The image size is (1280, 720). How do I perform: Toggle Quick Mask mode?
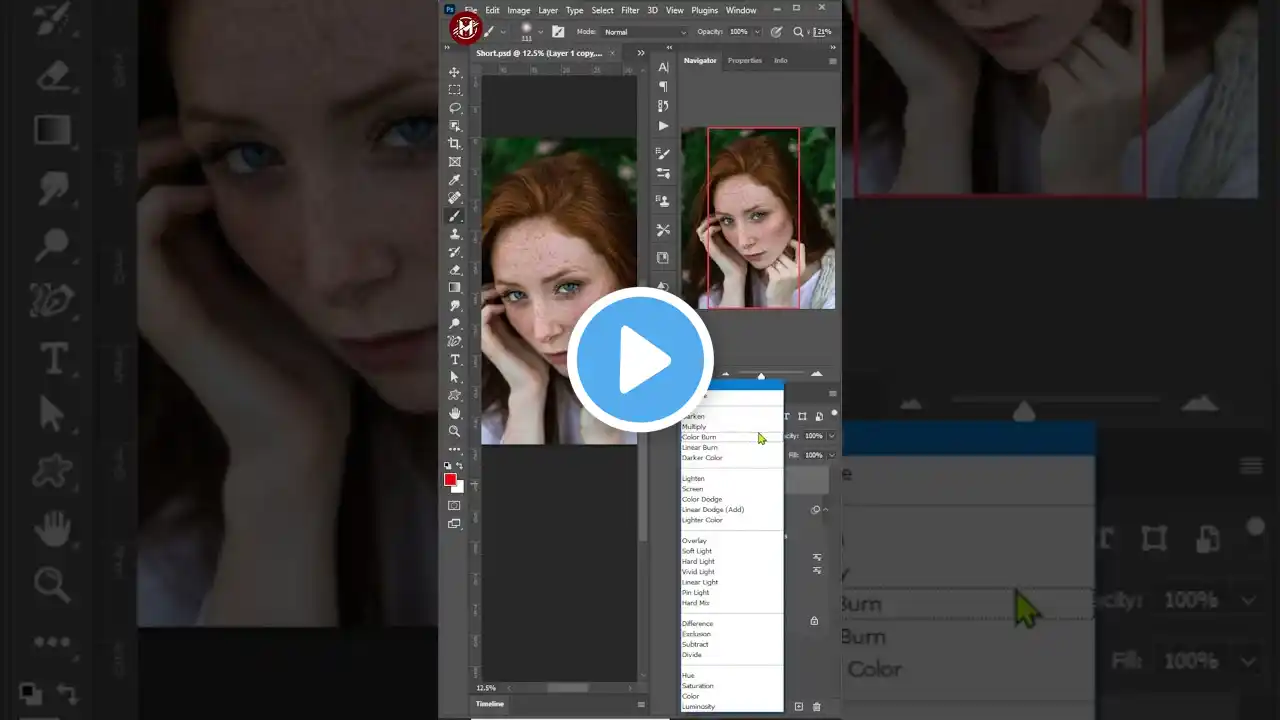(x=455, y=505)
